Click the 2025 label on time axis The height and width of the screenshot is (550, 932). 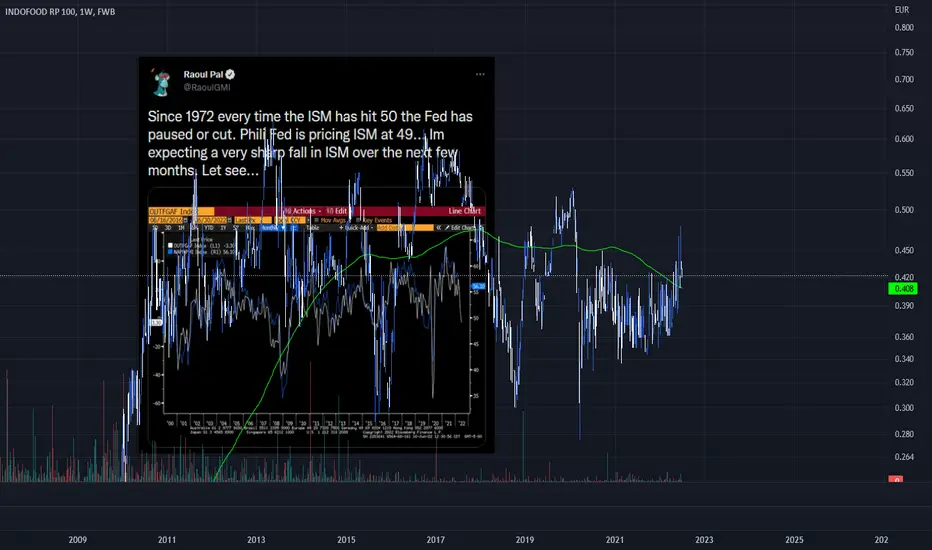pos(794,539)
